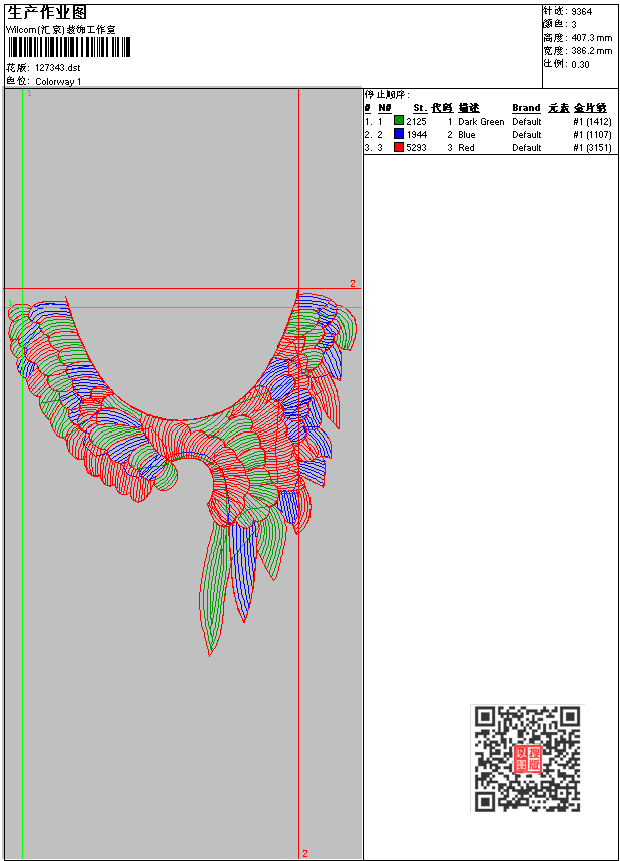The height and width of the screenshot is (861, 620).
Task: Click "Default" brand in the Dark Green row
Action: (x=527, y=121)
